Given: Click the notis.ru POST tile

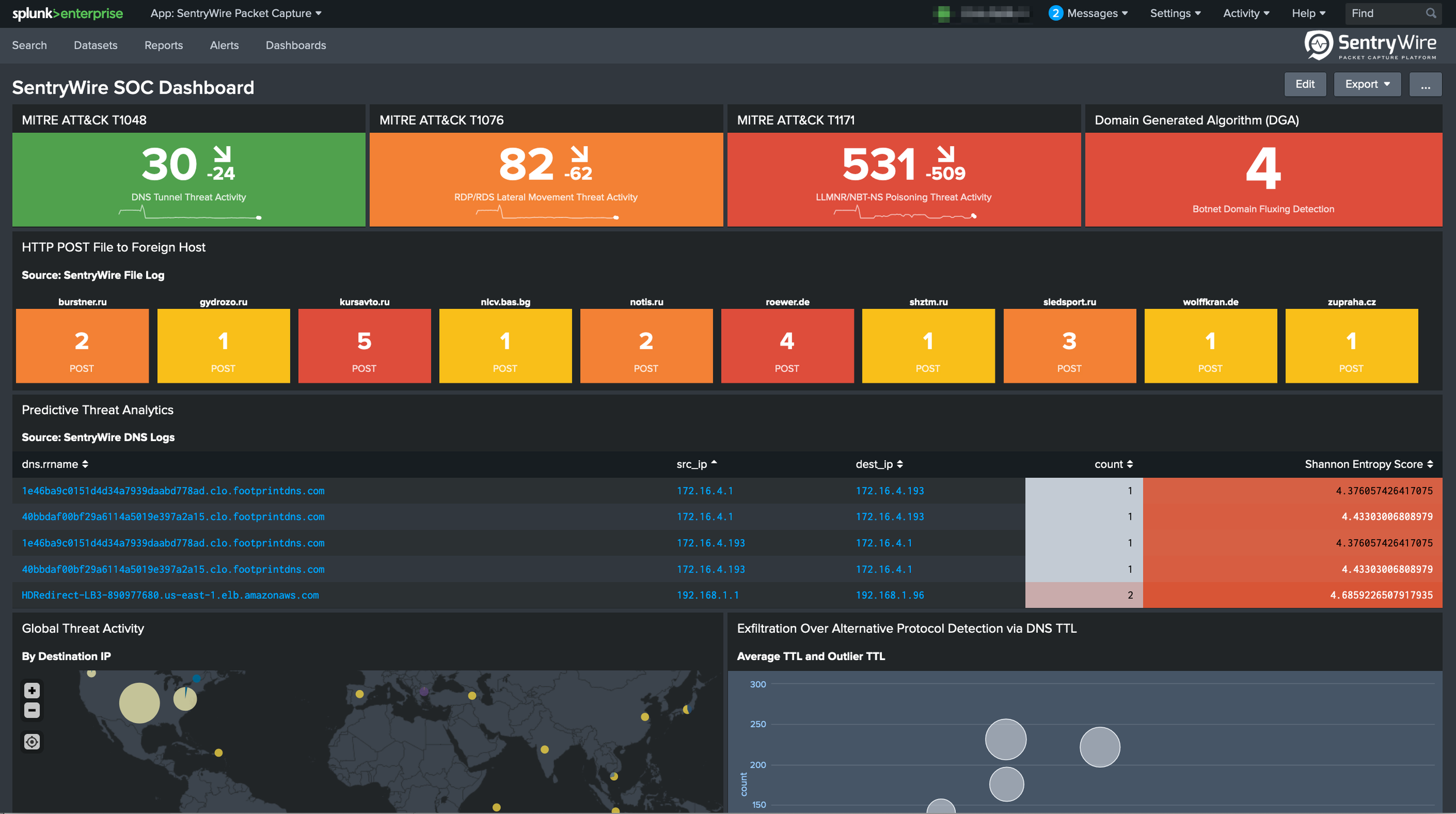Looking at the screenshot, I should coord(646,346).
